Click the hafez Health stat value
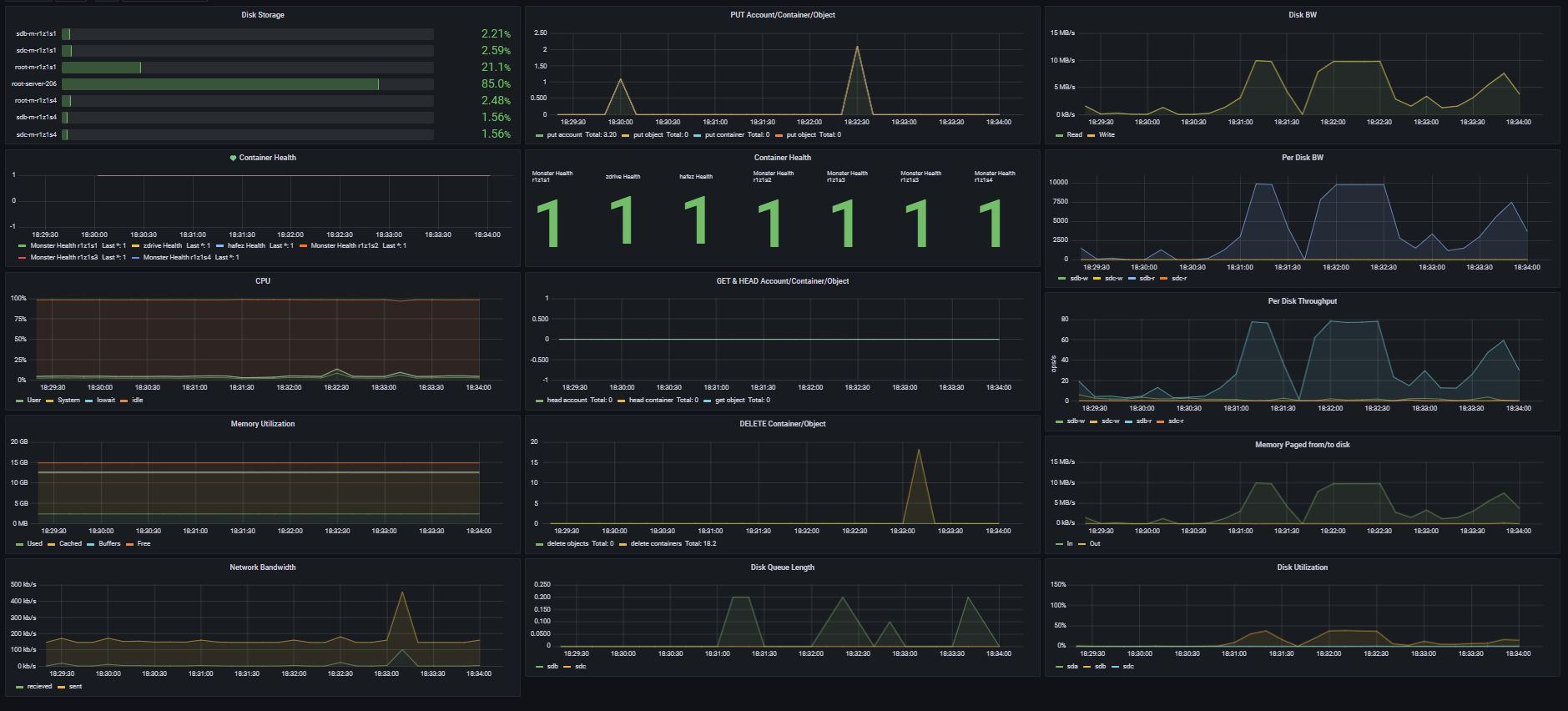Viewport: 1568px width, 711px height. click(x=695, y=222)
